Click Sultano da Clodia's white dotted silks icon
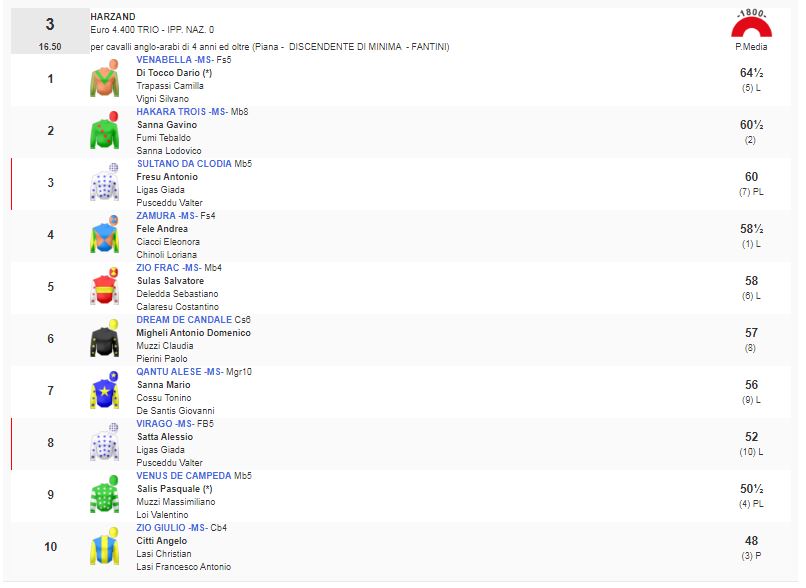Screen dimensions: 806x588 (104, 183)
